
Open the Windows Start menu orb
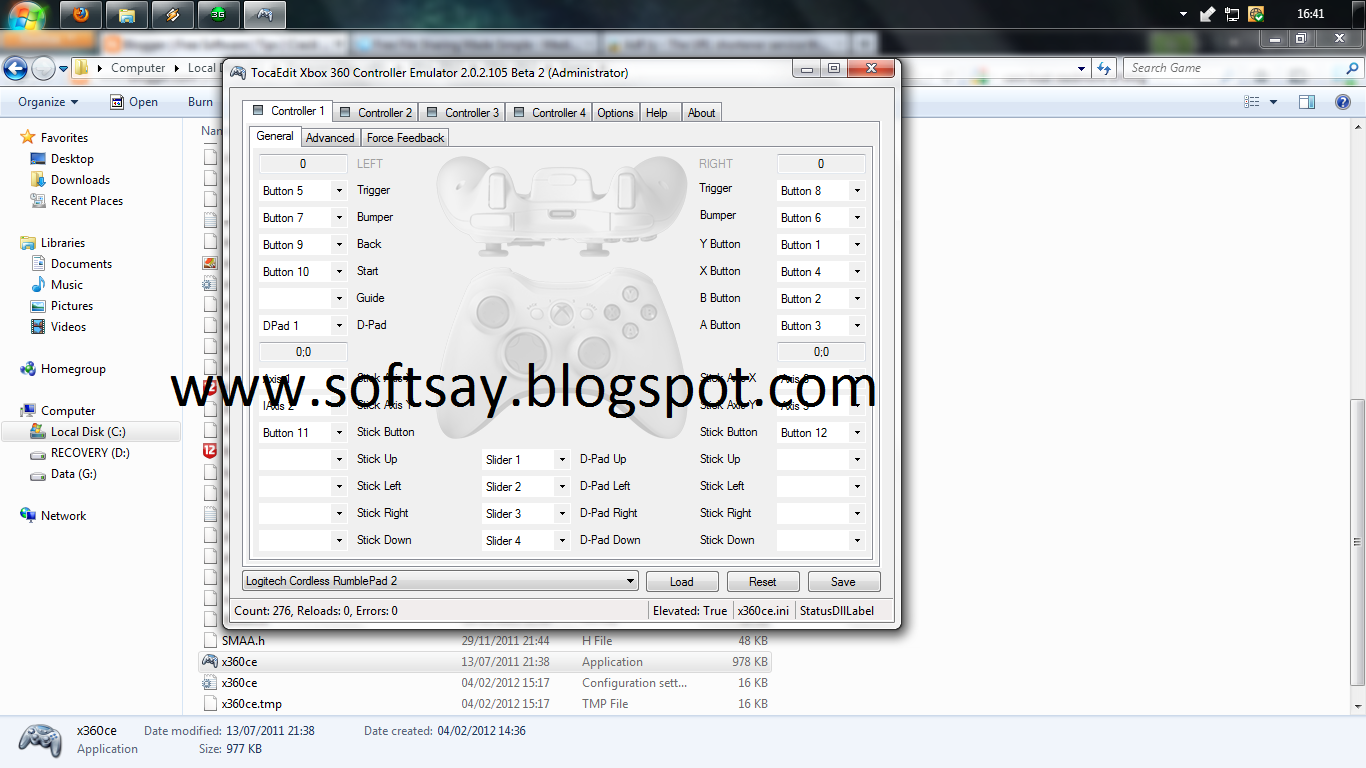tap(27, 14)
